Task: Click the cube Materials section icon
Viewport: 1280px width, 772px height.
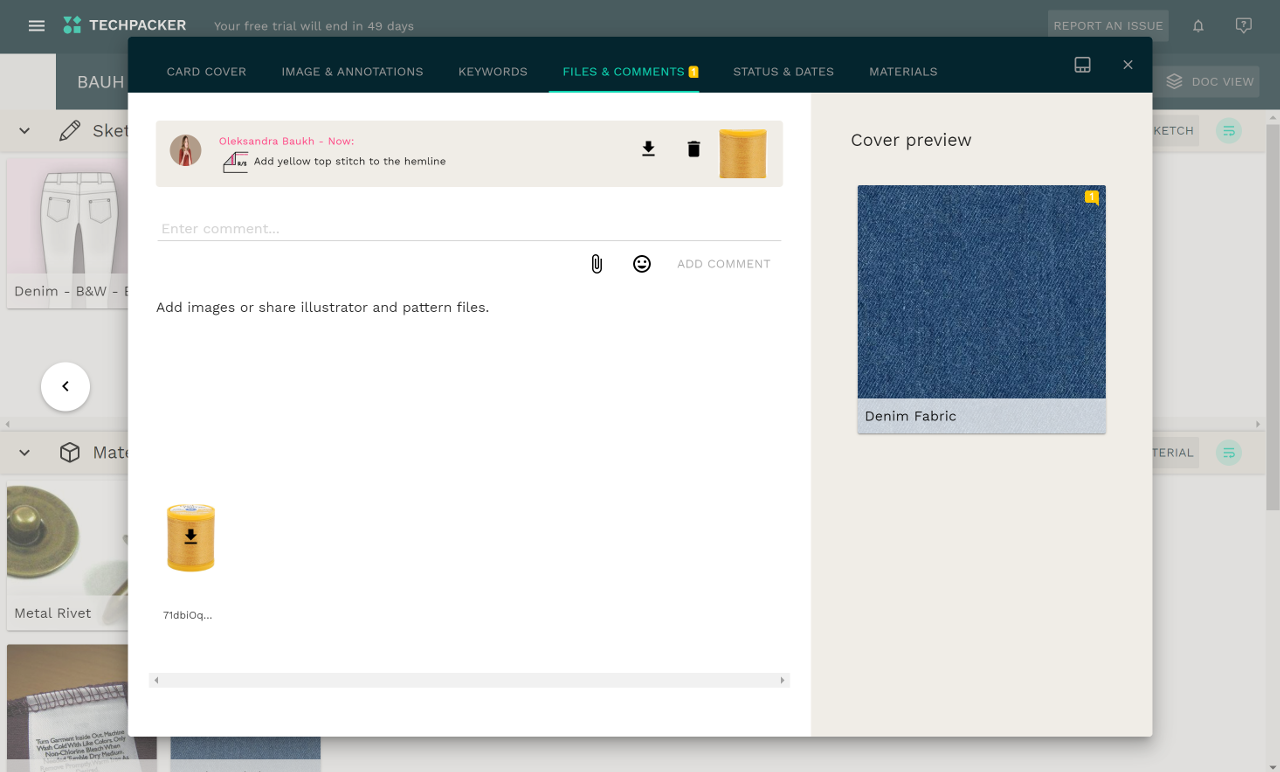Action: click(70, 453)
